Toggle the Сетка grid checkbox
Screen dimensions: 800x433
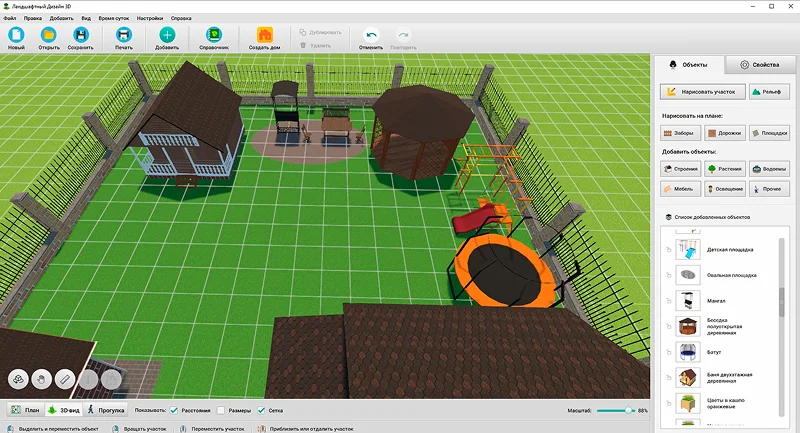point(261,411)
